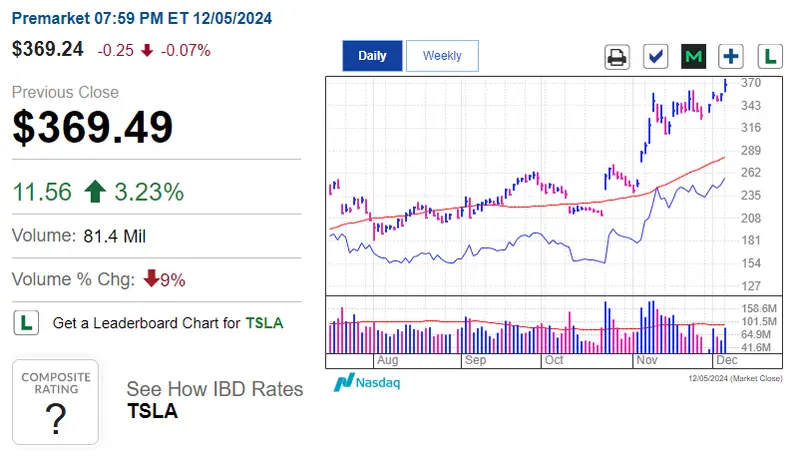Click the Sep label on chart axis
Viewport: 800px width, 457px height.
tap(476, 360)
